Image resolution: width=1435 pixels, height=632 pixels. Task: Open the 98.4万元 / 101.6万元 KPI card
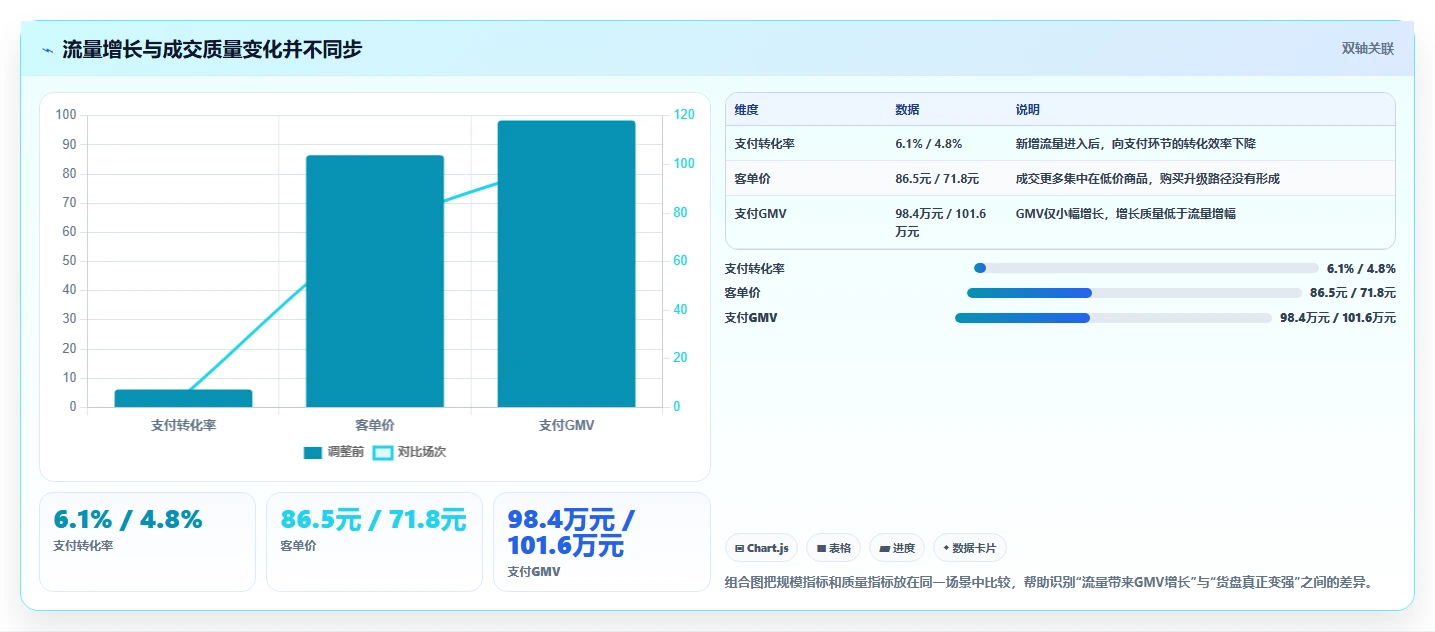pyautogui.click(x=602, y=542)
